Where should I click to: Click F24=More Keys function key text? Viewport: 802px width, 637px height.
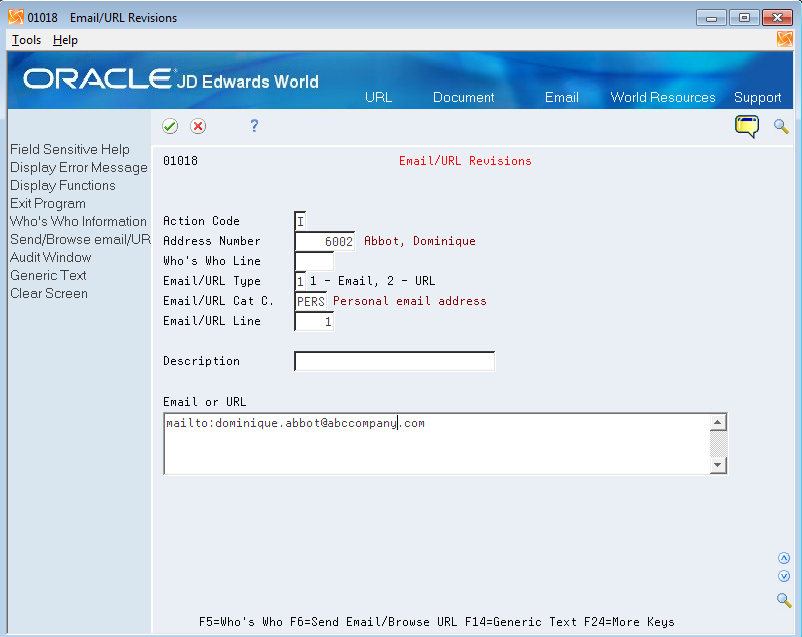click(x=629, y=622)
